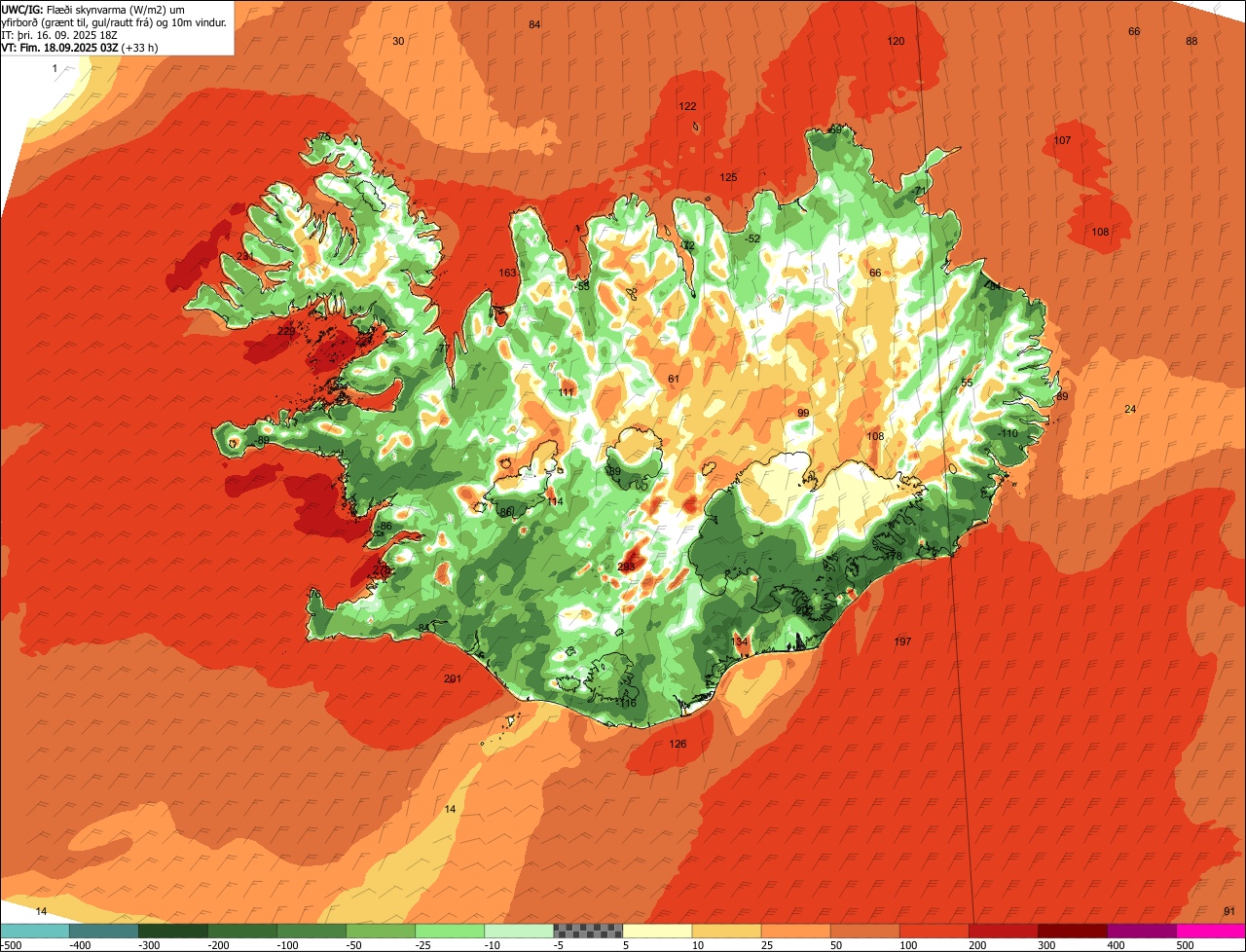The width and height of the screenshot is (1246, 952).
Task: Click the inland value '111'
Action: coord(567,392)
